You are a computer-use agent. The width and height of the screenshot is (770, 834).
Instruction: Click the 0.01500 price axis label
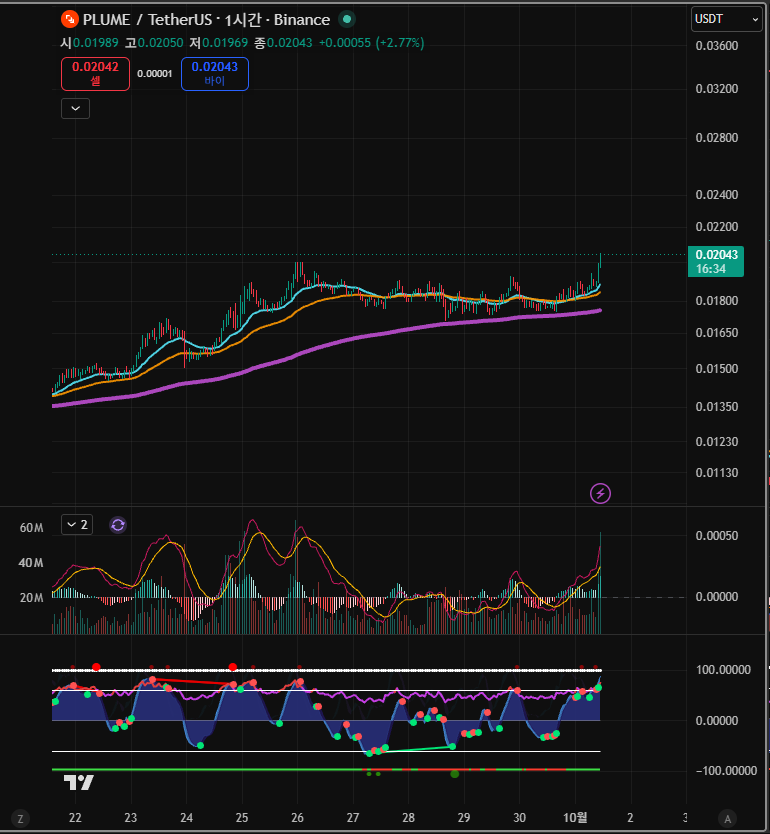tap(717, 369)
